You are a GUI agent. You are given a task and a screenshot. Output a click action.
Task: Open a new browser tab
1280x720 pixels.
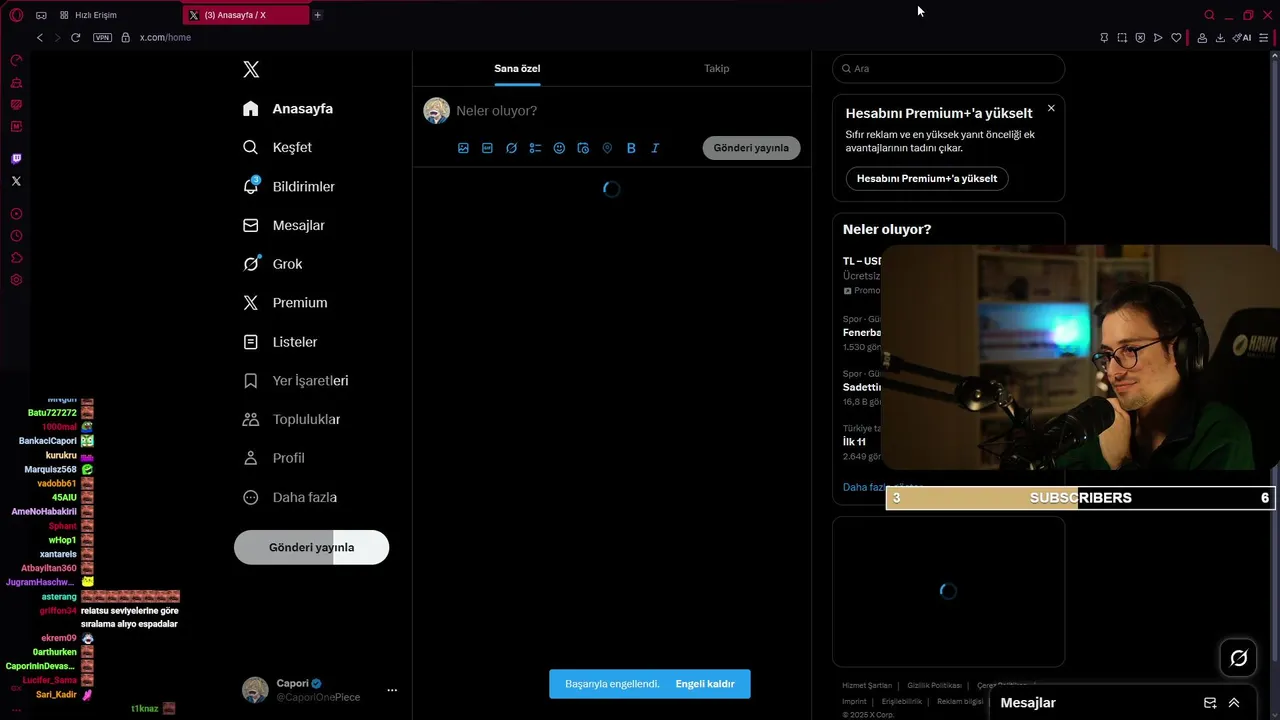pyautogui.click(x=318, y=15)
